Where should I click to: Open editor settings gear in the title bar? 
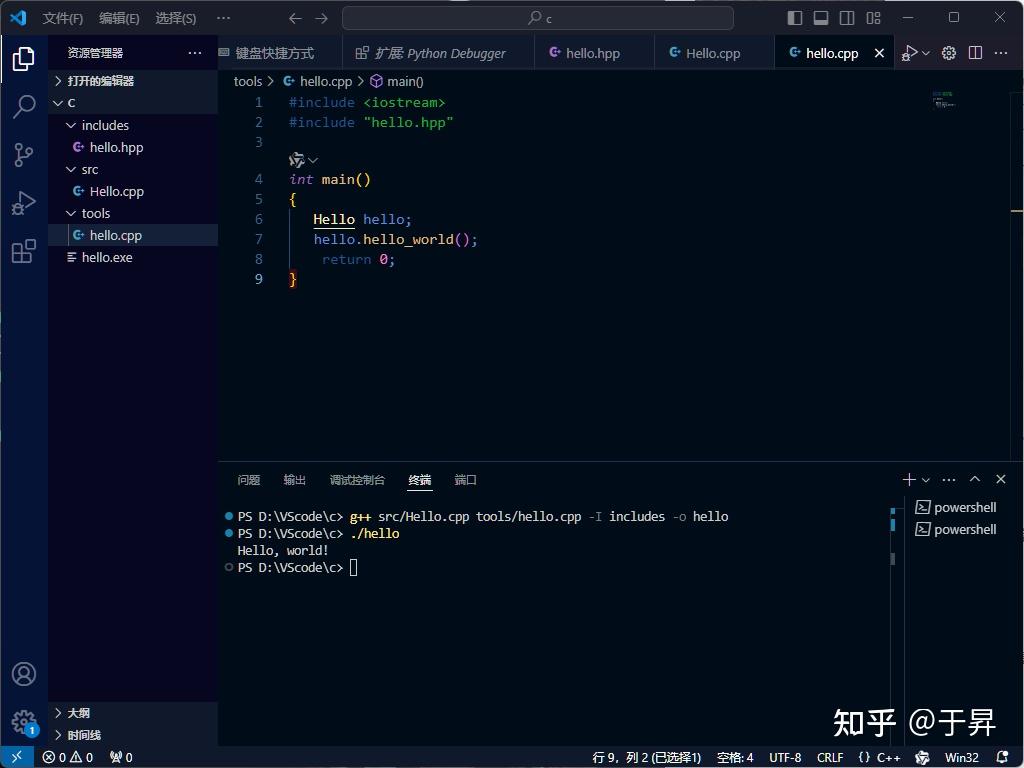[947, 52]
